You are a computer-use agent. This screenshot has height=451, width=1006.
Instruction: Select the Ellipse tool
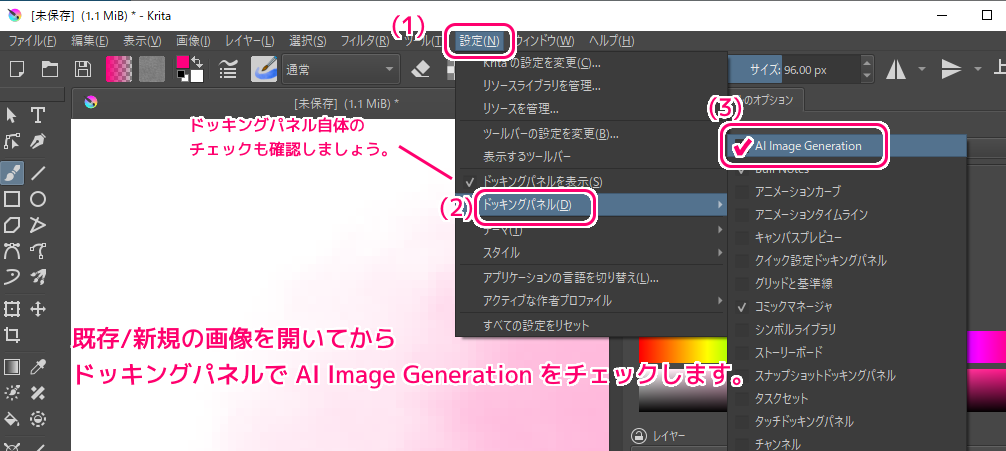pos(38,199)
